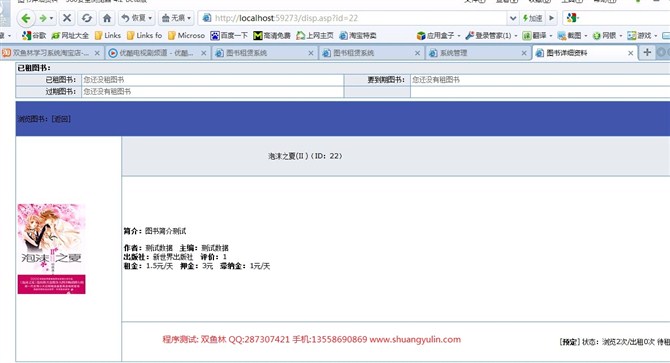Expand the 截图 dropdown arrow
The image size is (670, 363).
pyautogui.click(x=586, y=36)
